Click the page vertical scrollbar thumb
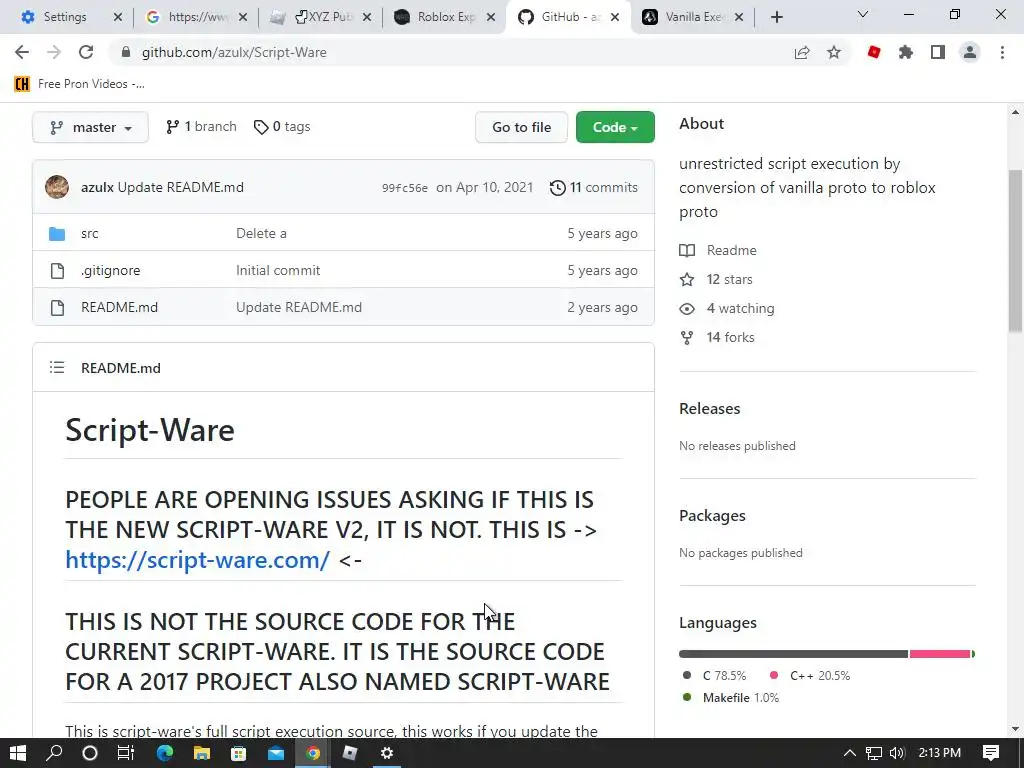The width and height of the screenshot is (1024, 768). pos(1015,251)
